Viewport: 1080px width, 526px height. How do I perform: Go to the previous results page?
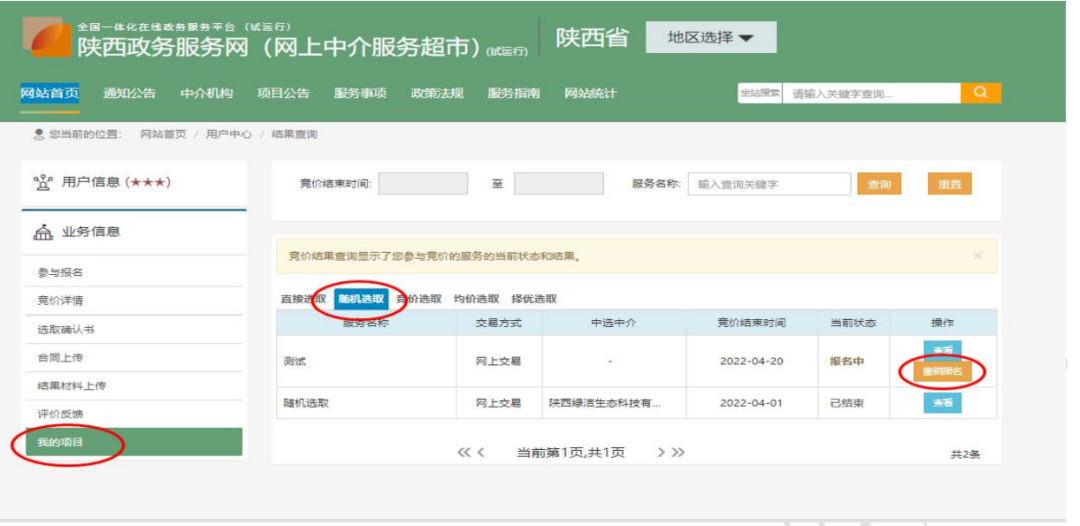481,452
